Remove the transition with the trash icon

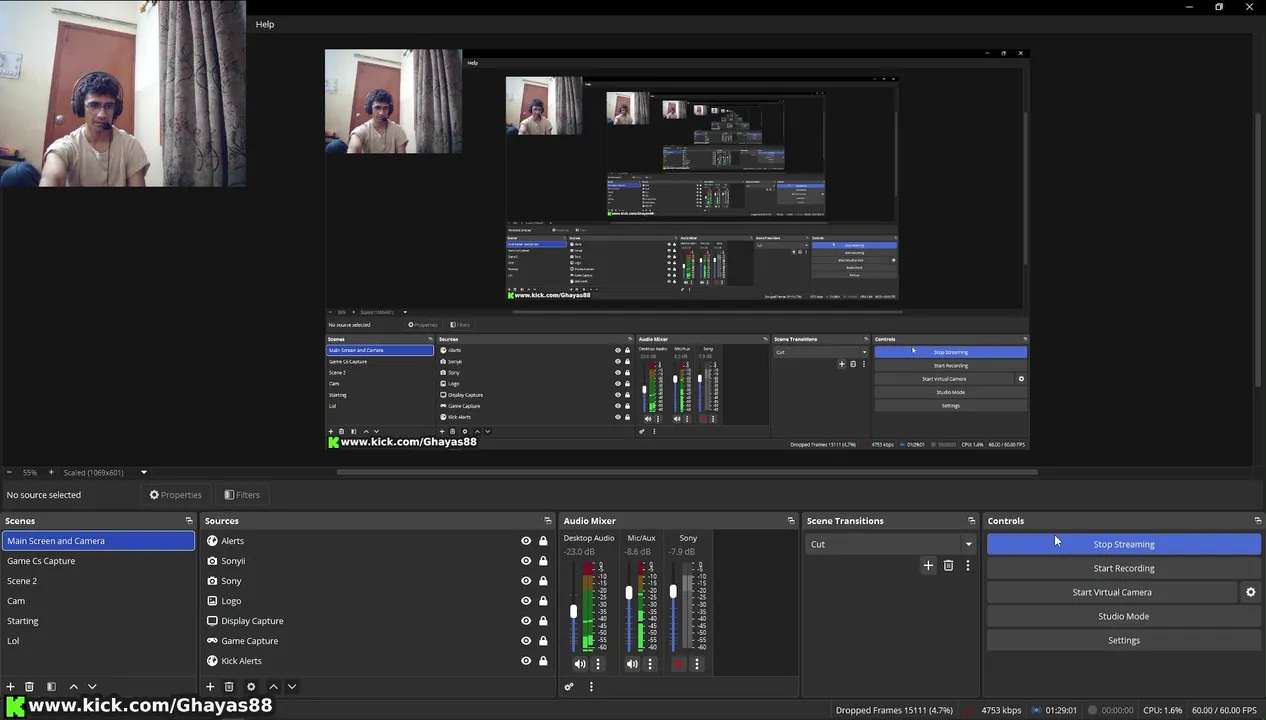(x=948, y=566)
